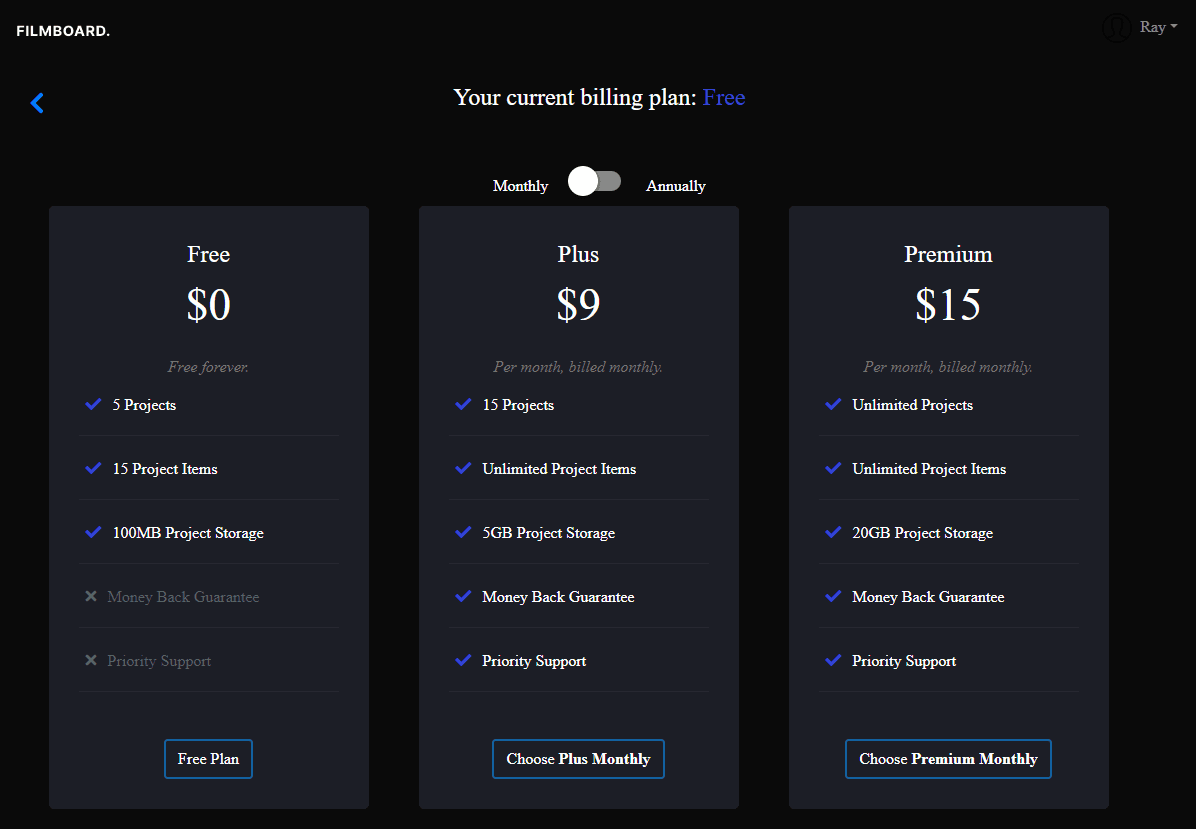Click the X icon beside Priority Support
The width and height of the screenshot is (1196, 829).
coord(93,660)
